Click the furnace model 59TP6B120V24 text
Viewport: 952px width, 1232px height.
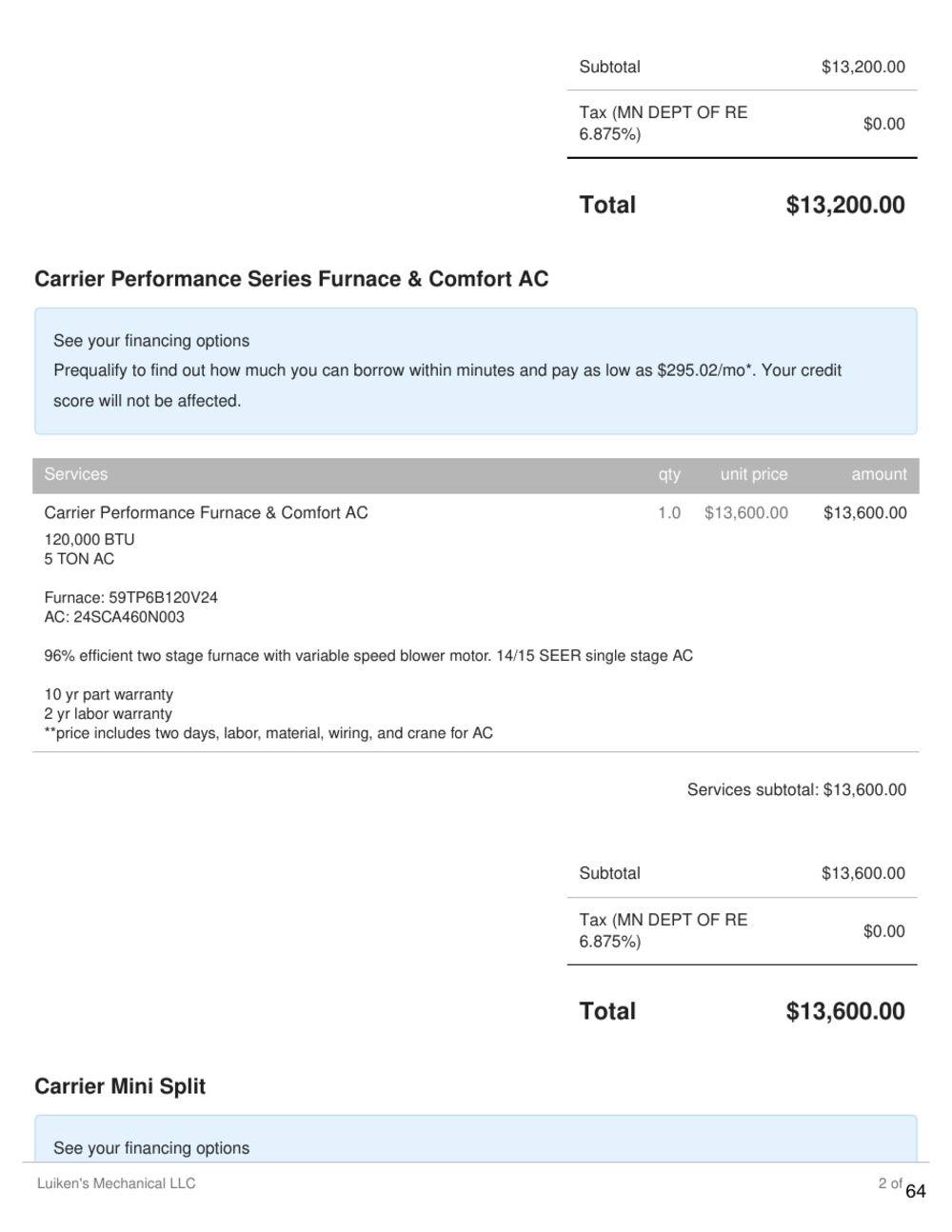[x=130, y=598]
